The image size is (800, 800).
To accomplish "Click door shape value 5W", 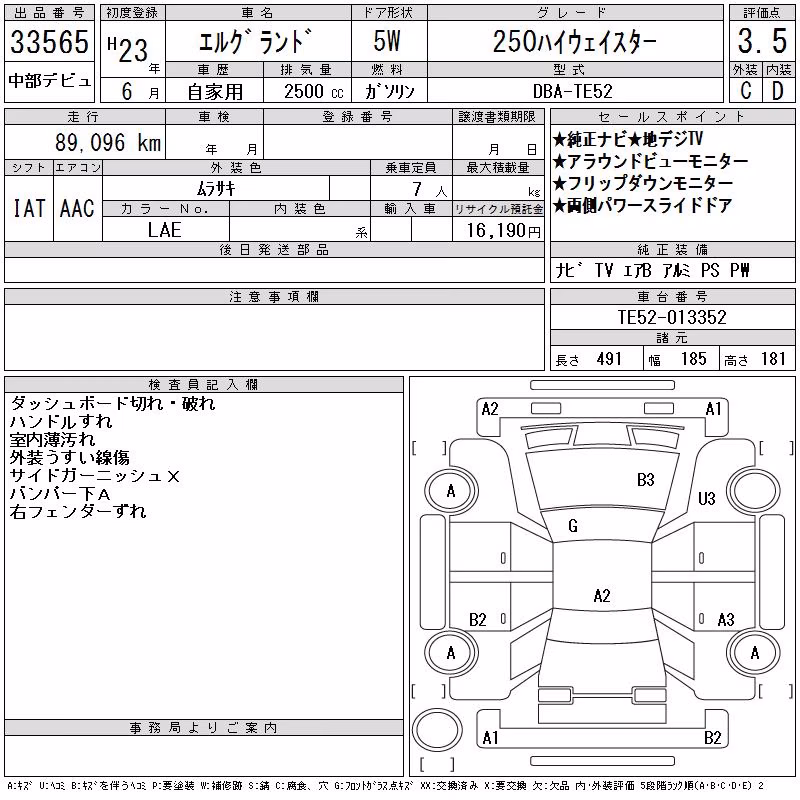I will pos(387,41).
